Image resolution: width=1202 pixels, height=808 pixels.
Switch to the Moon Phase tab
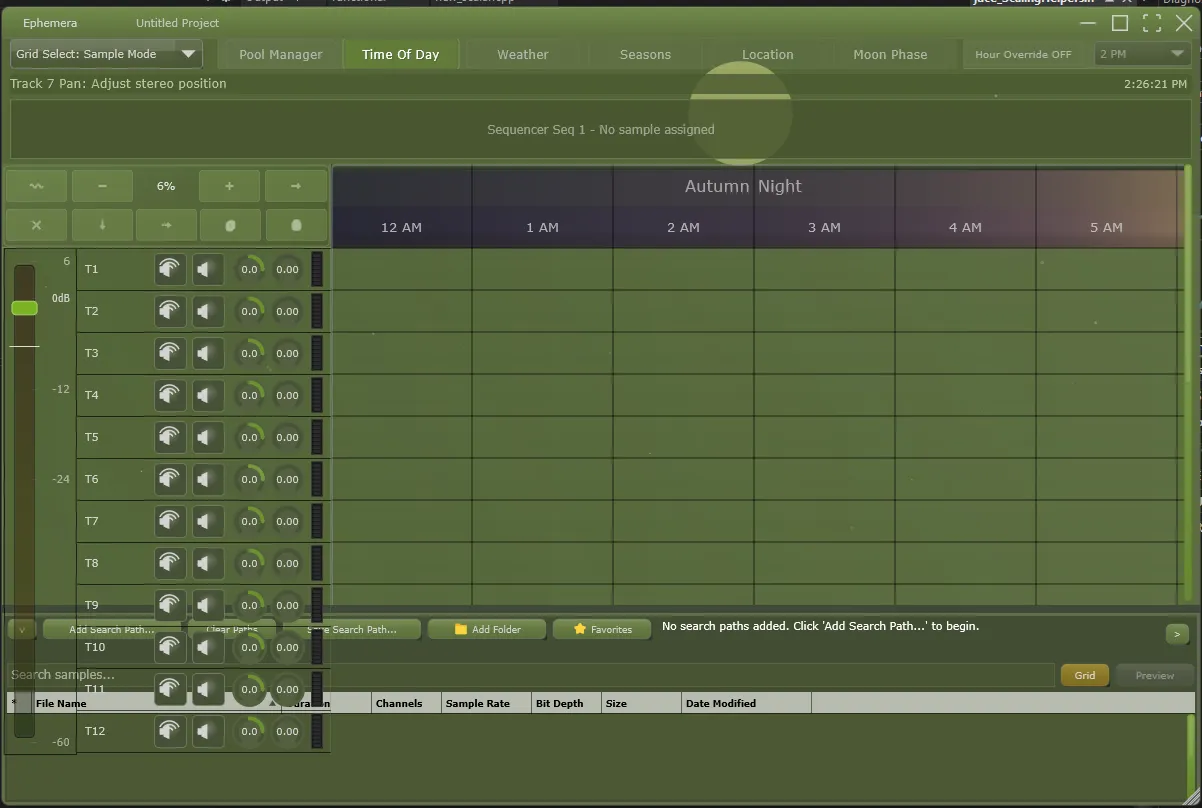890,55
